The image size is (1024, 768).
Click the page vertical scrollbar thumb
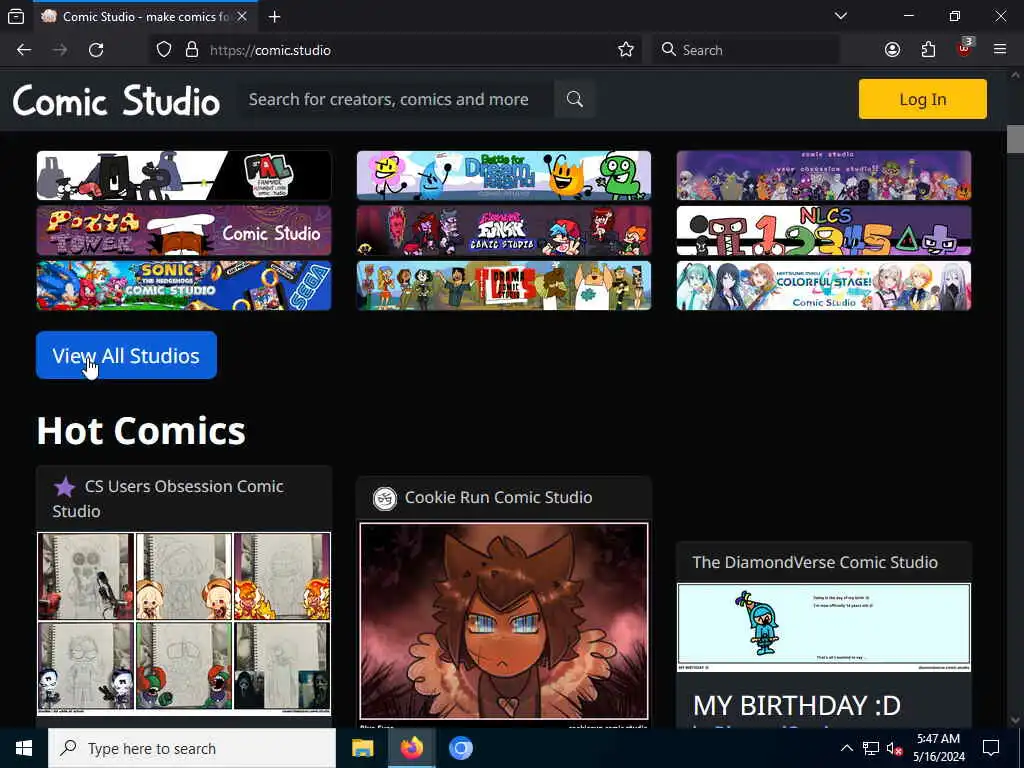coord(1015,139)
